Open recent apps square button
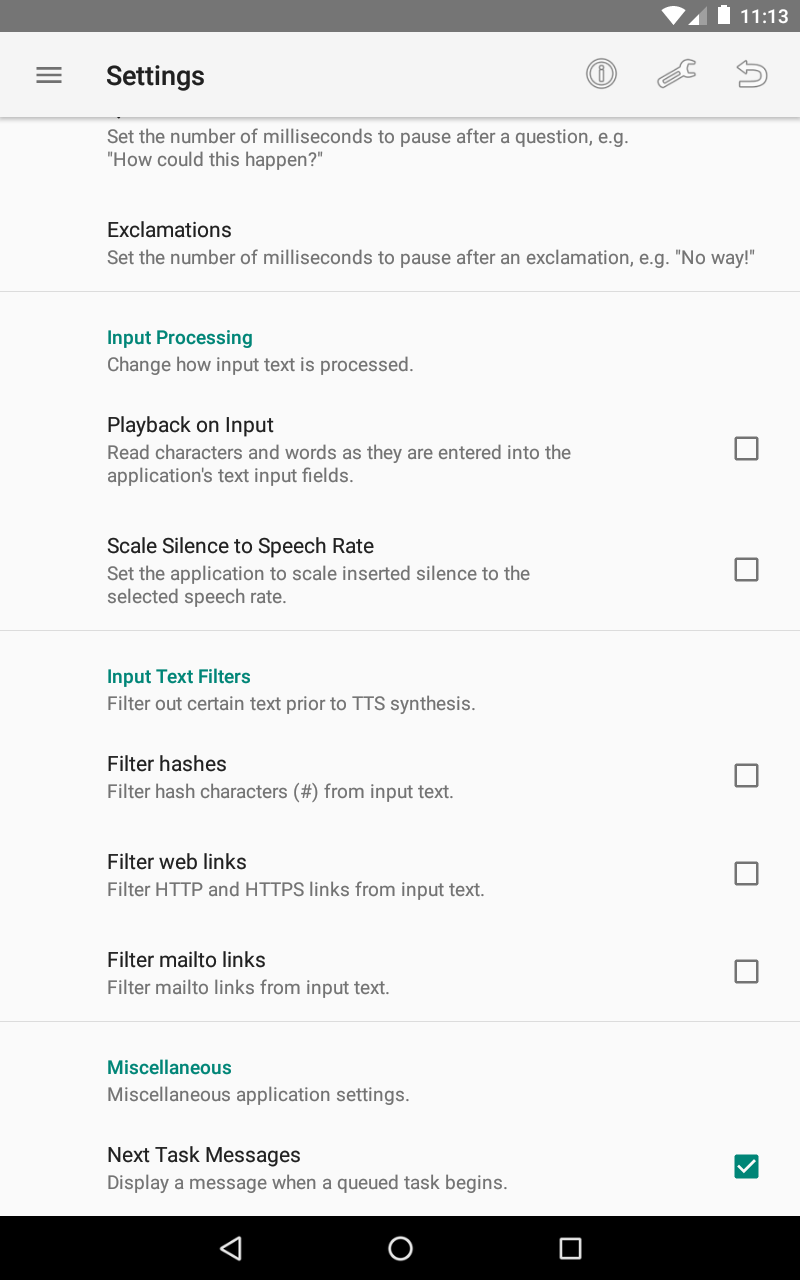 (x=570, y=1247)
